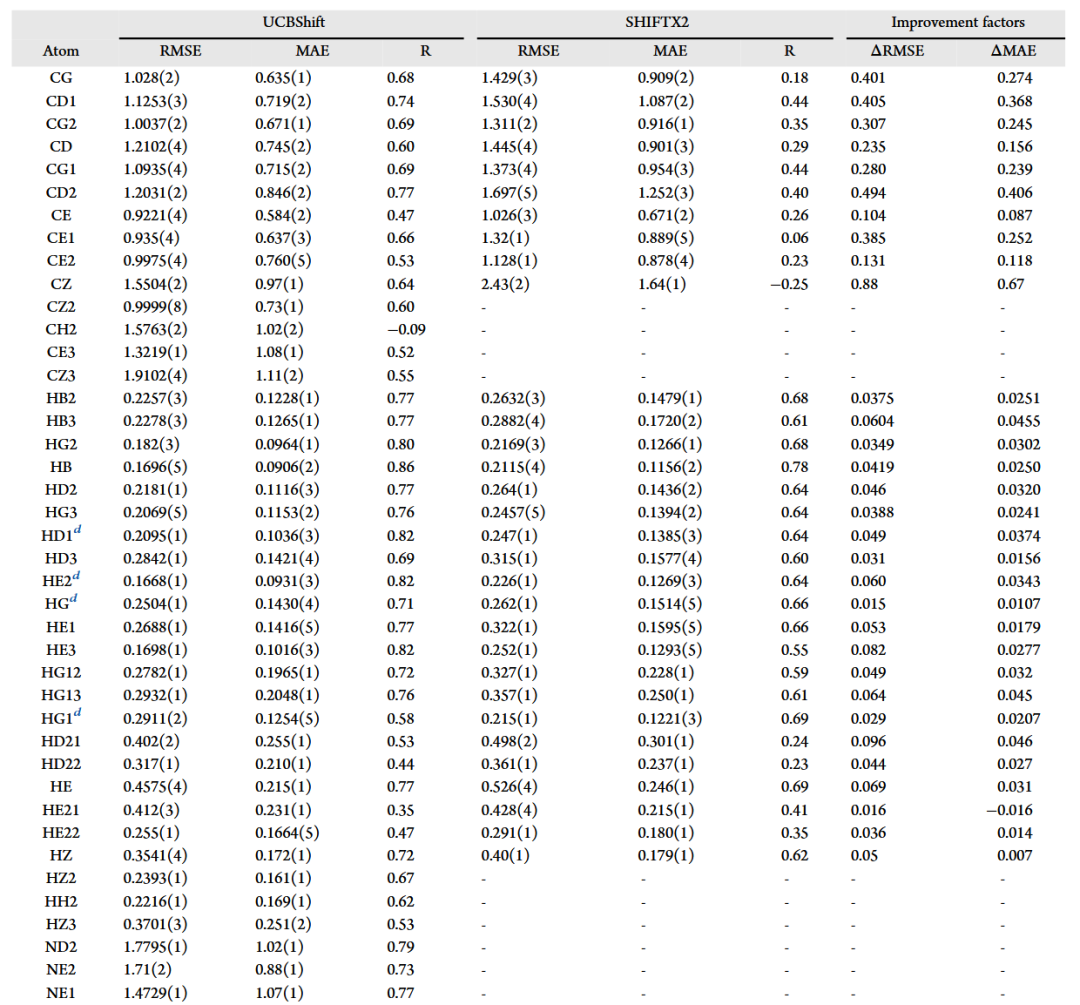Click the value 2.43(2) in CZ row
This screenshot has height=1005, width=1080.
(x=505, y=284)
